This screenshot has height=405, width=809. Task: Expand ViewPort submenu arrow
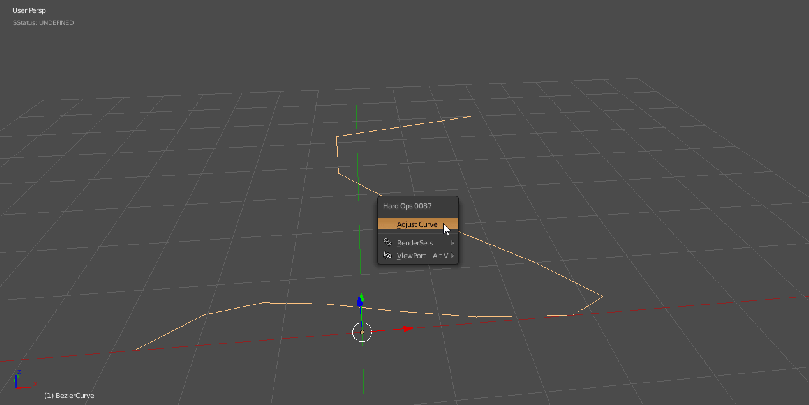coord(453,255)
